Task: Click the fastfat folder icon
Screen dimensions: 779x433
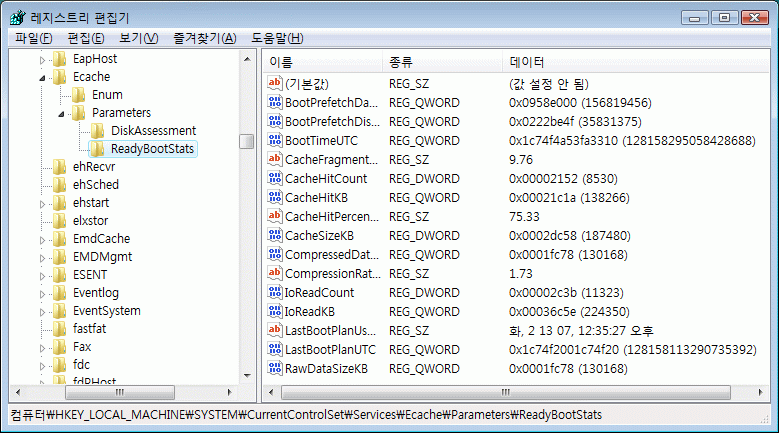Action: (x=60, y=329)
